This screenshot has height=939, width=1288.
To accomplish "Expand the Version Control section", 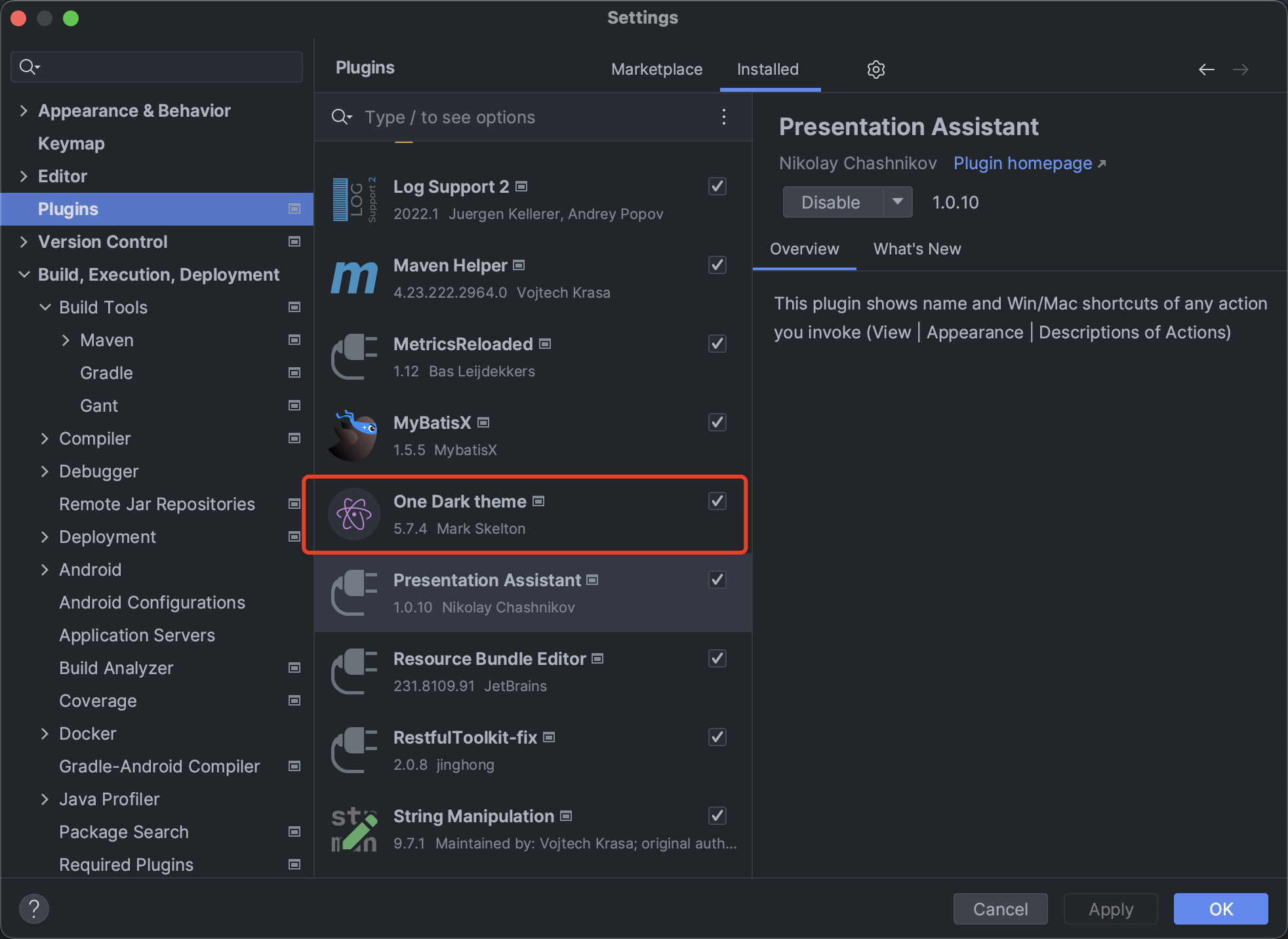I will click(24, 241).
